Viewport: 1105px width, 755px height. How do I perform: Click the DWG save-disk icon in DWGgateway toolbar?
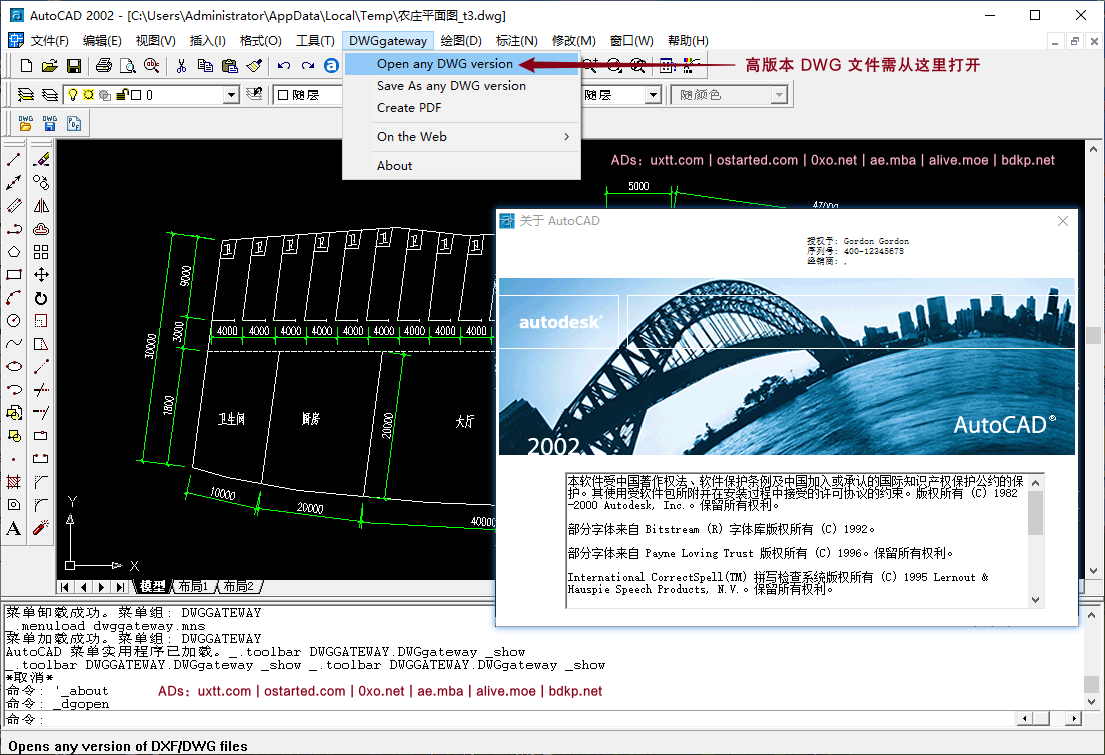point(49,123)
